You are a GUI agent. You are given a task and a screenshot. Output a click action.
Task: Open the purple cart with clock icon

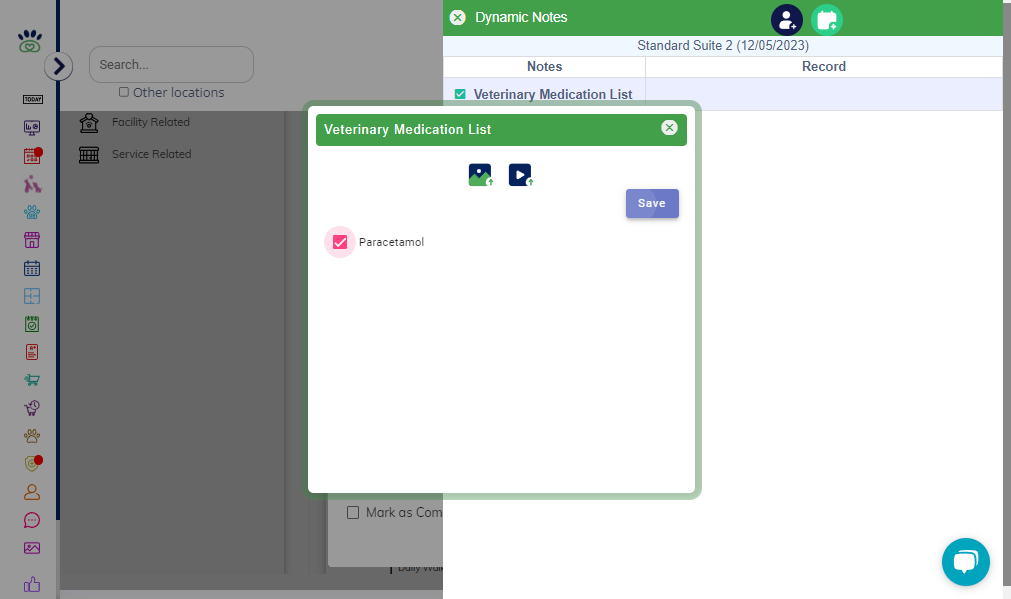pos(32,408)
